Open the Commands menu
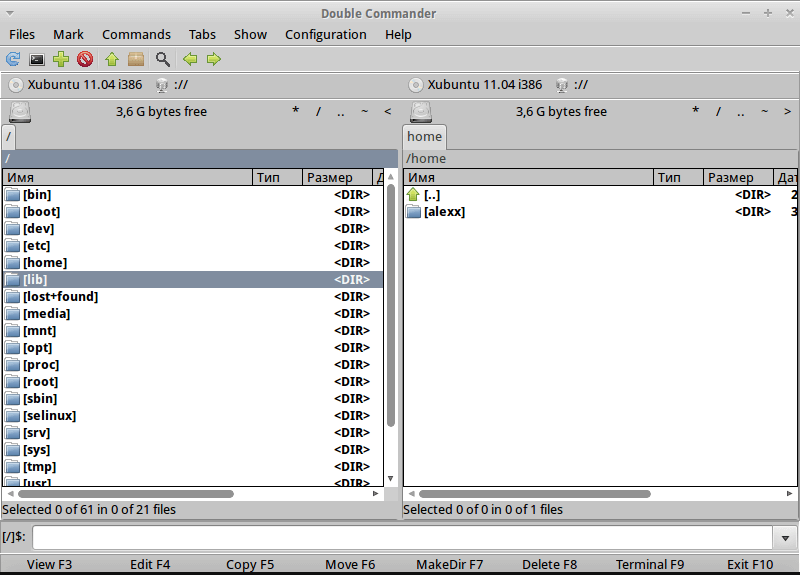Viewport: 800px width, 575px height. [136, 34]
